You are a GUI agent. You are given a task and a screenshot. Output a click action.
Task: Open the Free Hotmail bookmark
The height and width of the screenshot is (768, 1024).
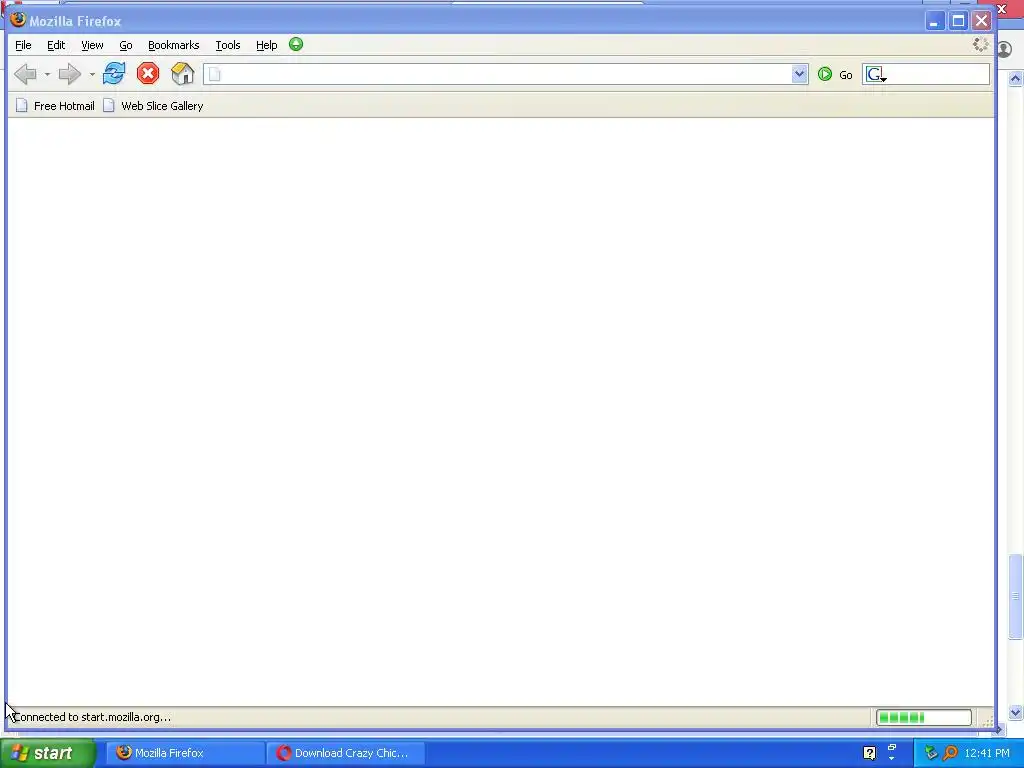point(56,106)
